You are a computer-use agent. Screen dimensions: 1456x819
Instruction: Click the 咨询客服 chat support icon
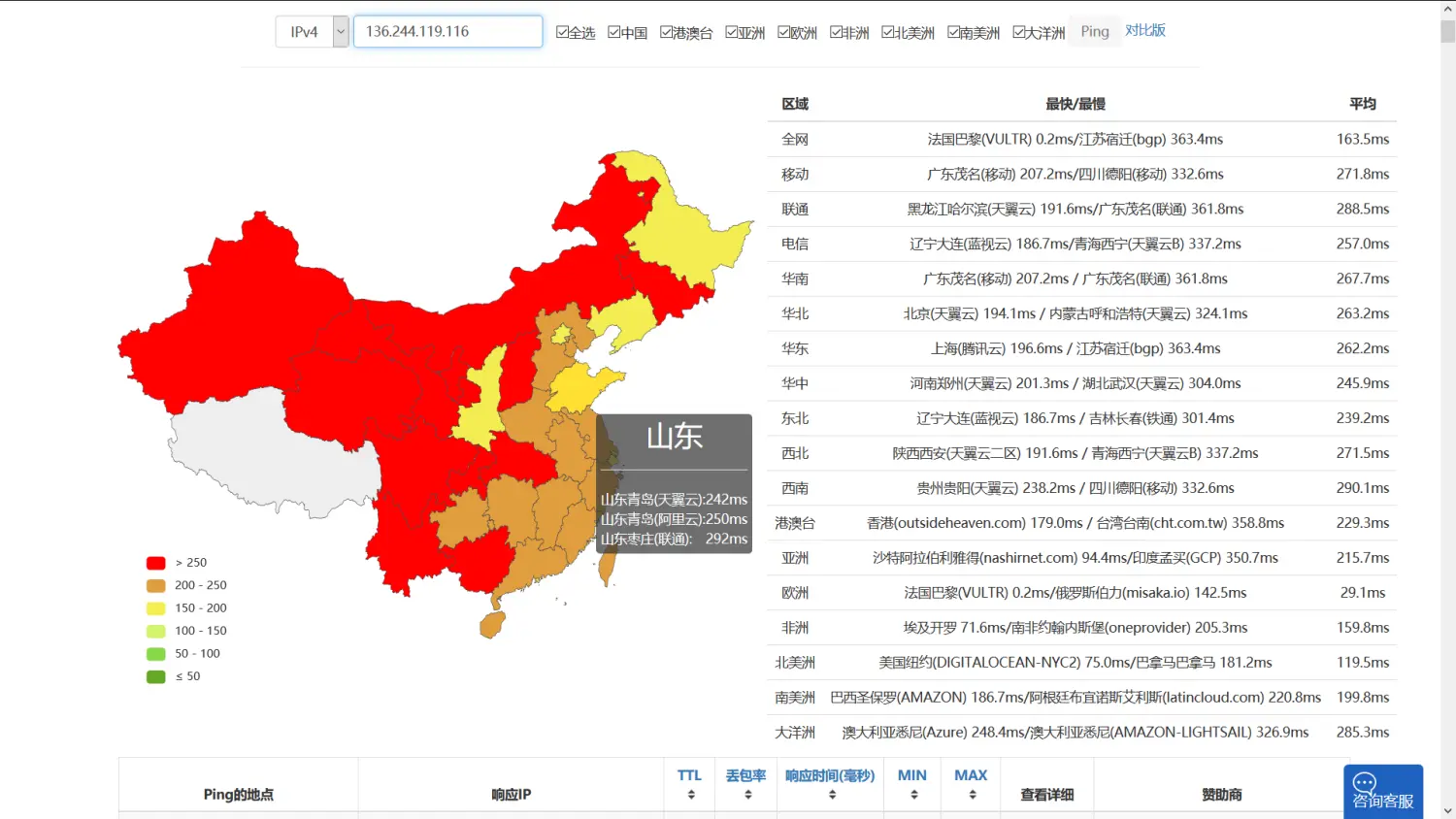pos(1382,791)
